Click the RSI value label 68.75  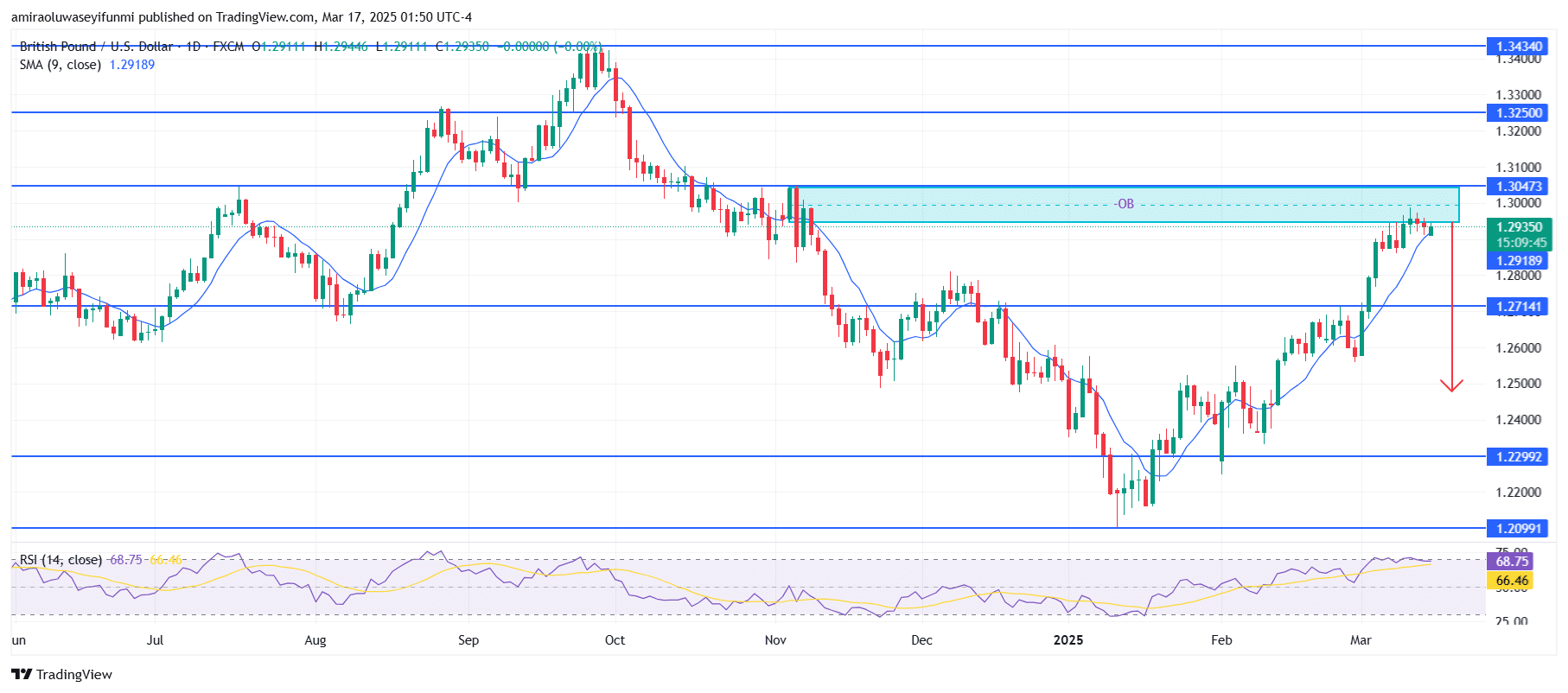click(x=1511, y=561)
